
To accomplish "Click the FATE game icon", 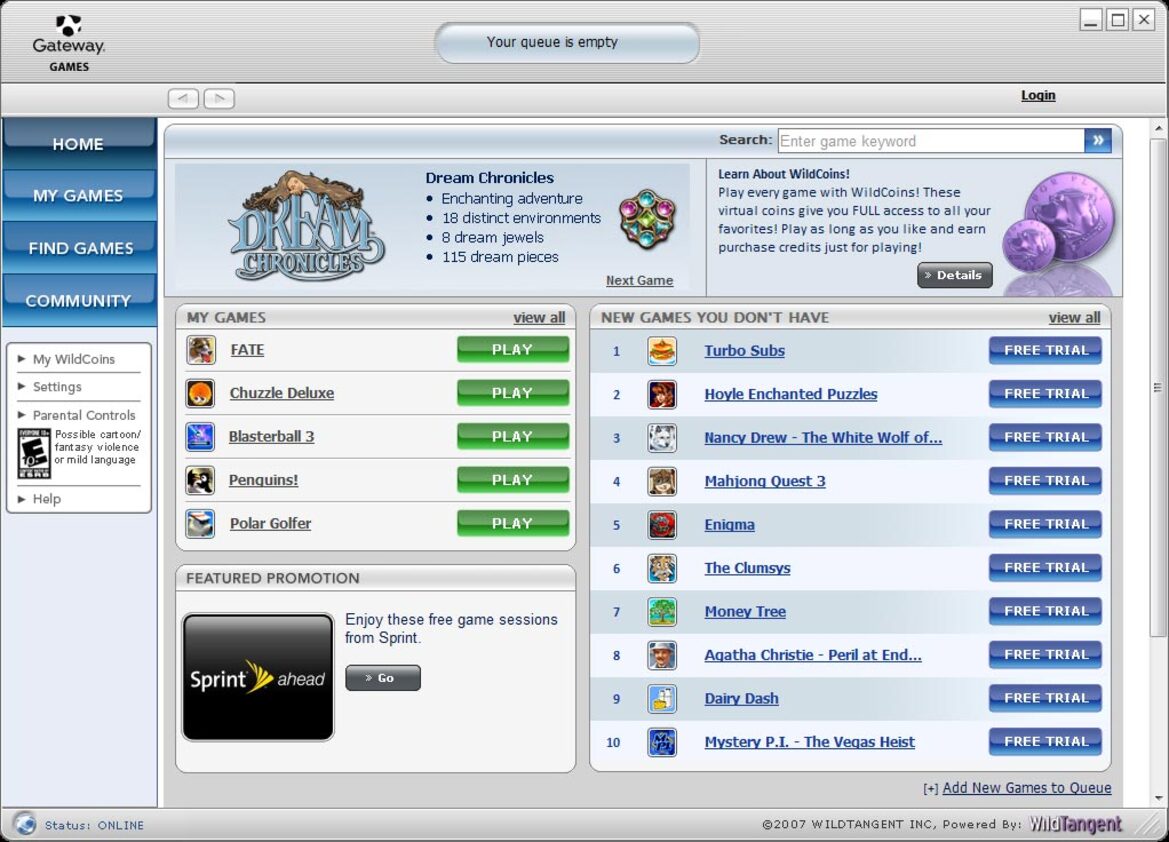I will tap(201, 350).
